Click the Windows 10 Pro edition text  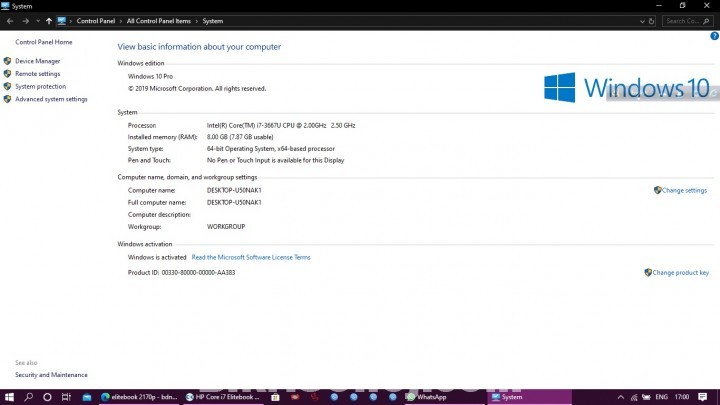150,77
